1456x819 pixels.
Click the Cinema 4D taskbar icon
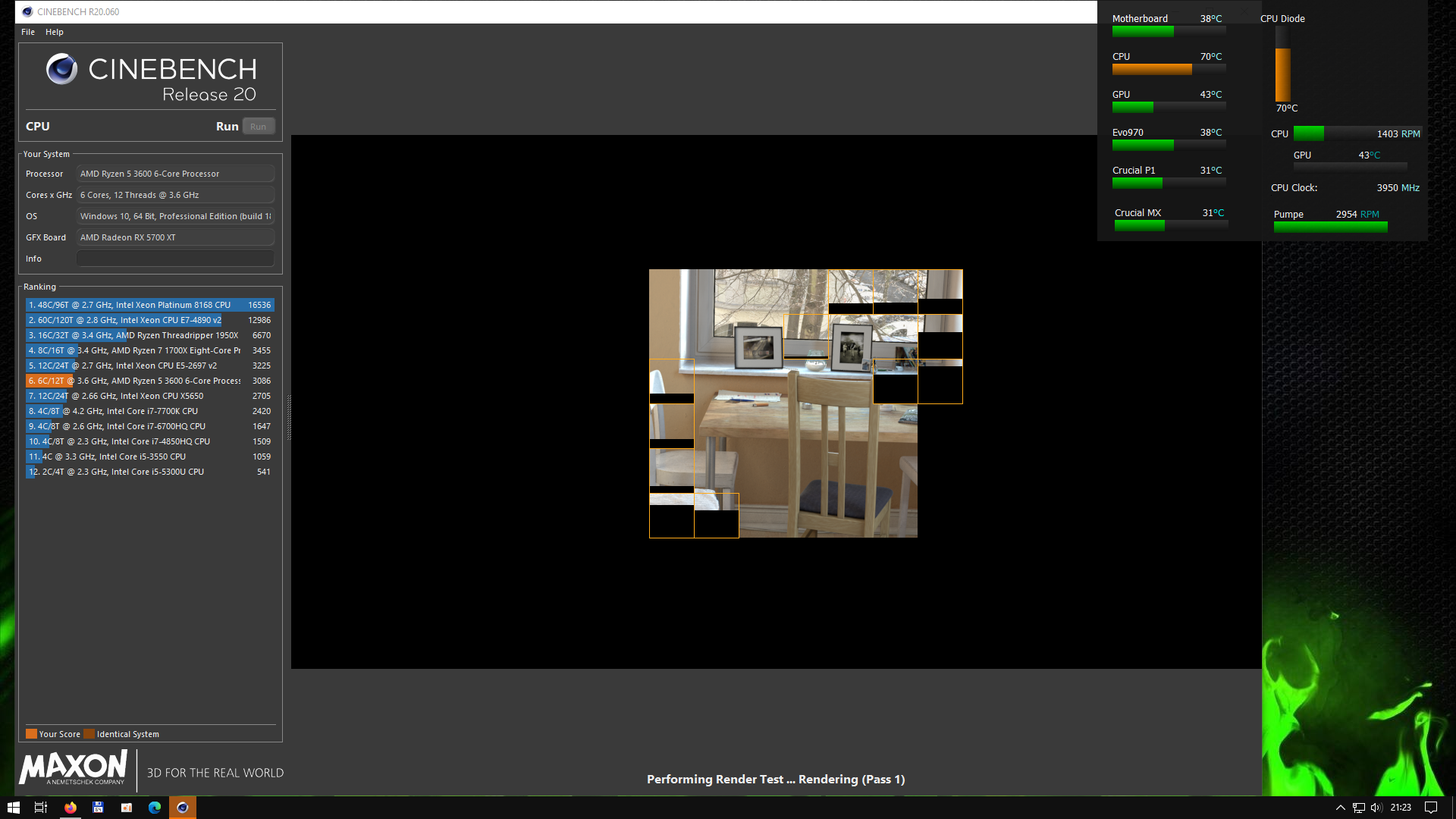click(x=182, y=808)
